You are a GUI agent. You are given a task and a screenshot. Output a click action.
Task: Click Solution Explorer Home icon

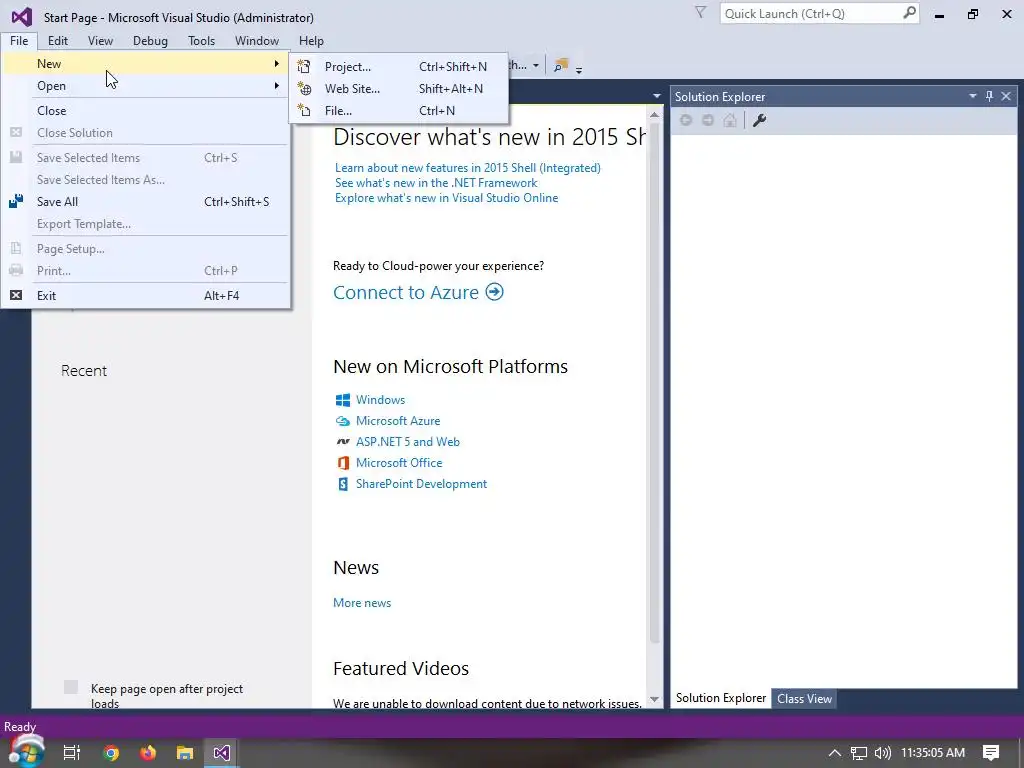(730, 120)
